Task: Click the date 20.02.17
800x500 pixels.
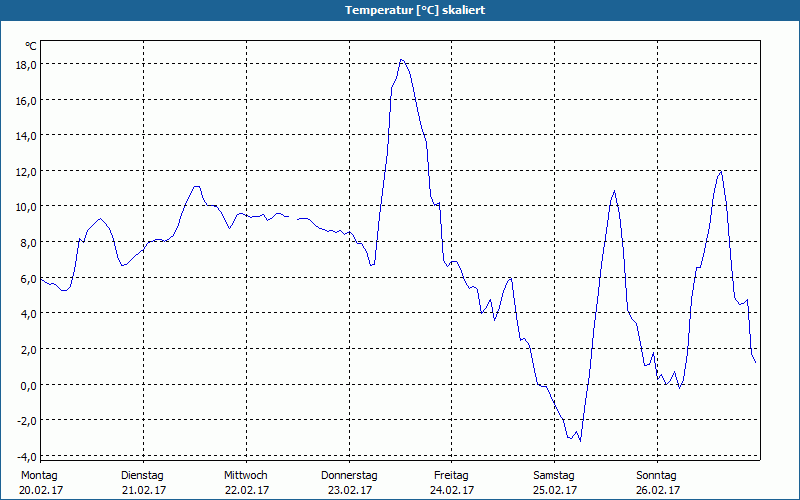Action: point(41,490)
